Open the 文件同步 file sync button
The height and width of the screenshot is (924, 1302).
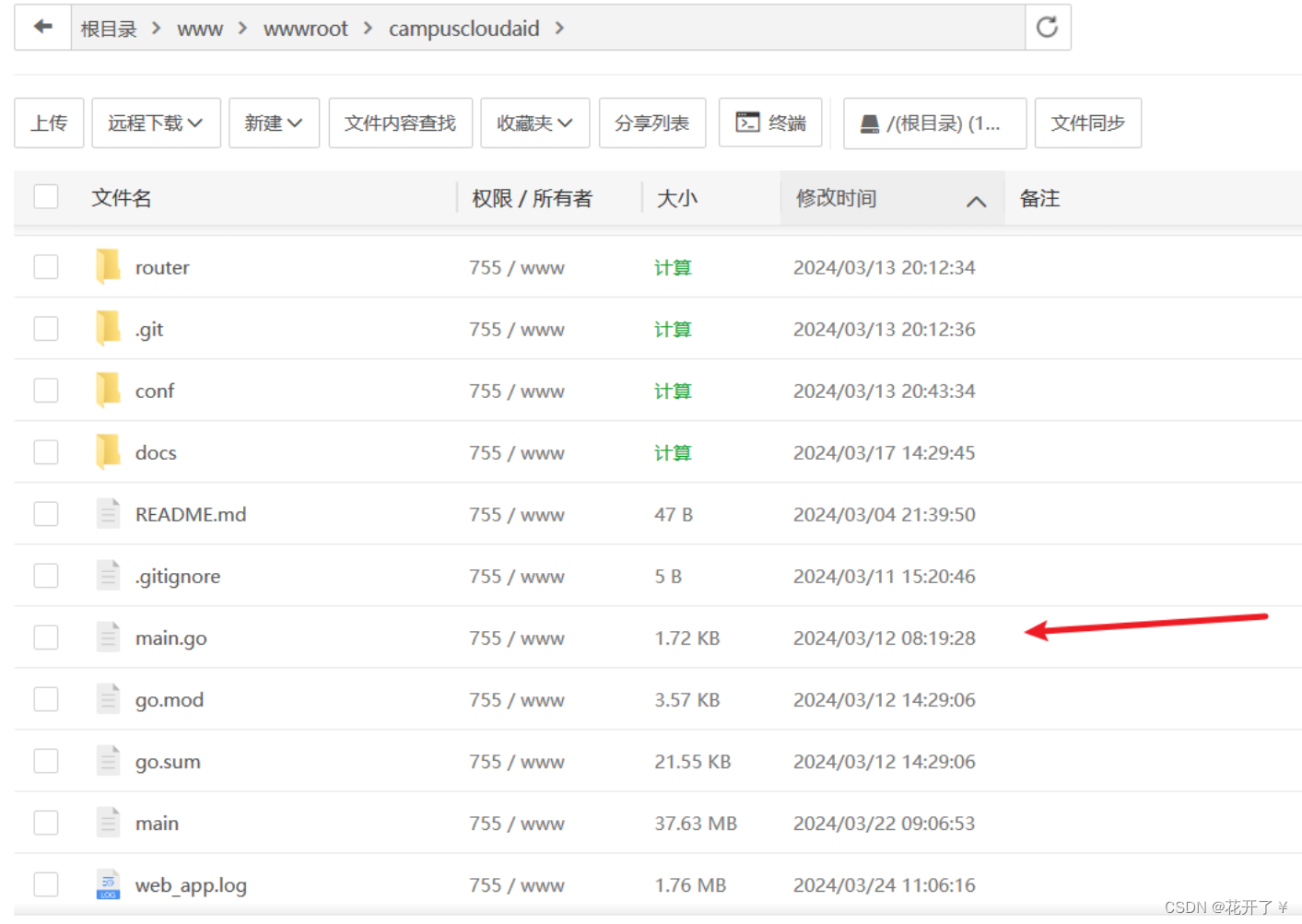coord(1087,123)
